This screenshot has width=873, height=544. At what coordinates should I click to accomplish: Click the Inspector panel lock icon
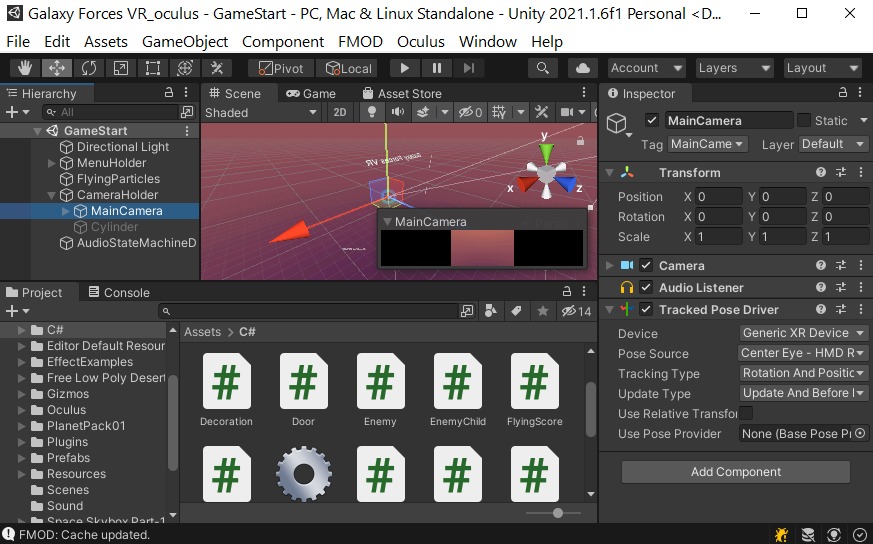coord(843,92)
